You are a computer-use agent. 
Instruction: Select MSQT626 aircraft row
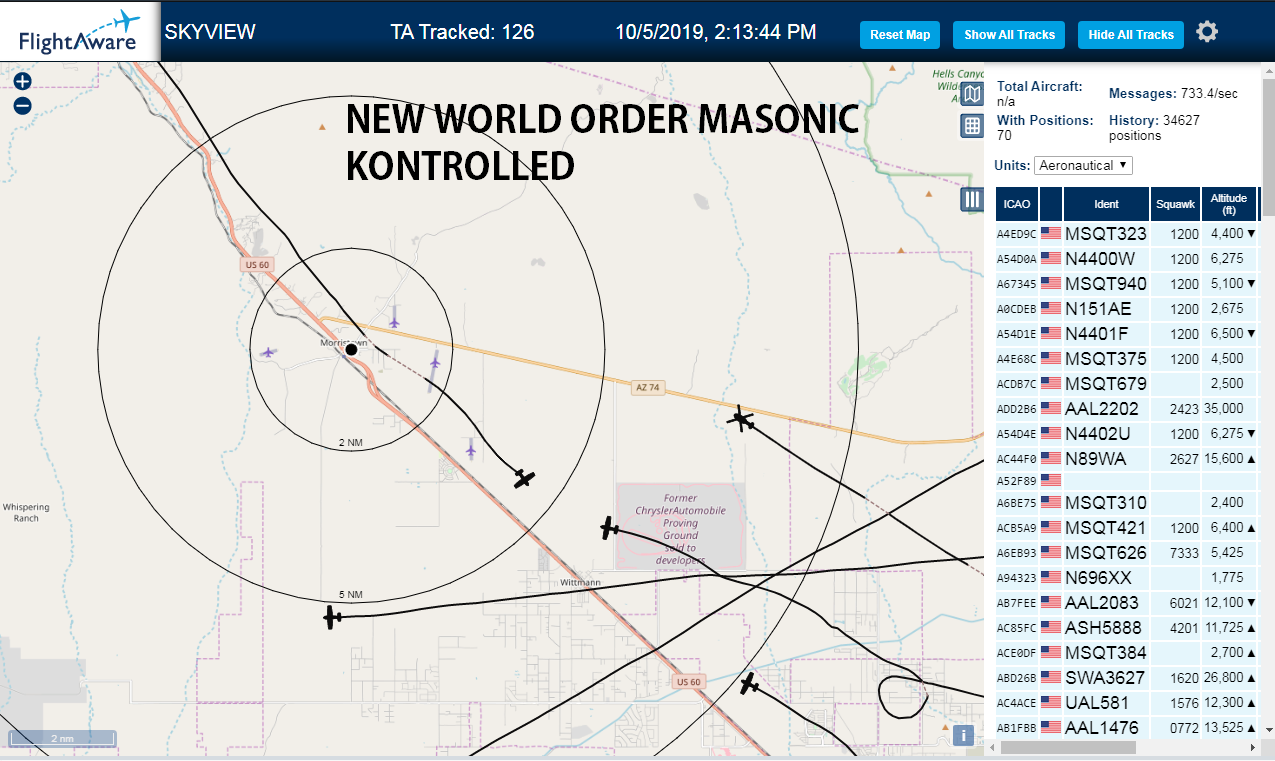tap(1126, 552)
